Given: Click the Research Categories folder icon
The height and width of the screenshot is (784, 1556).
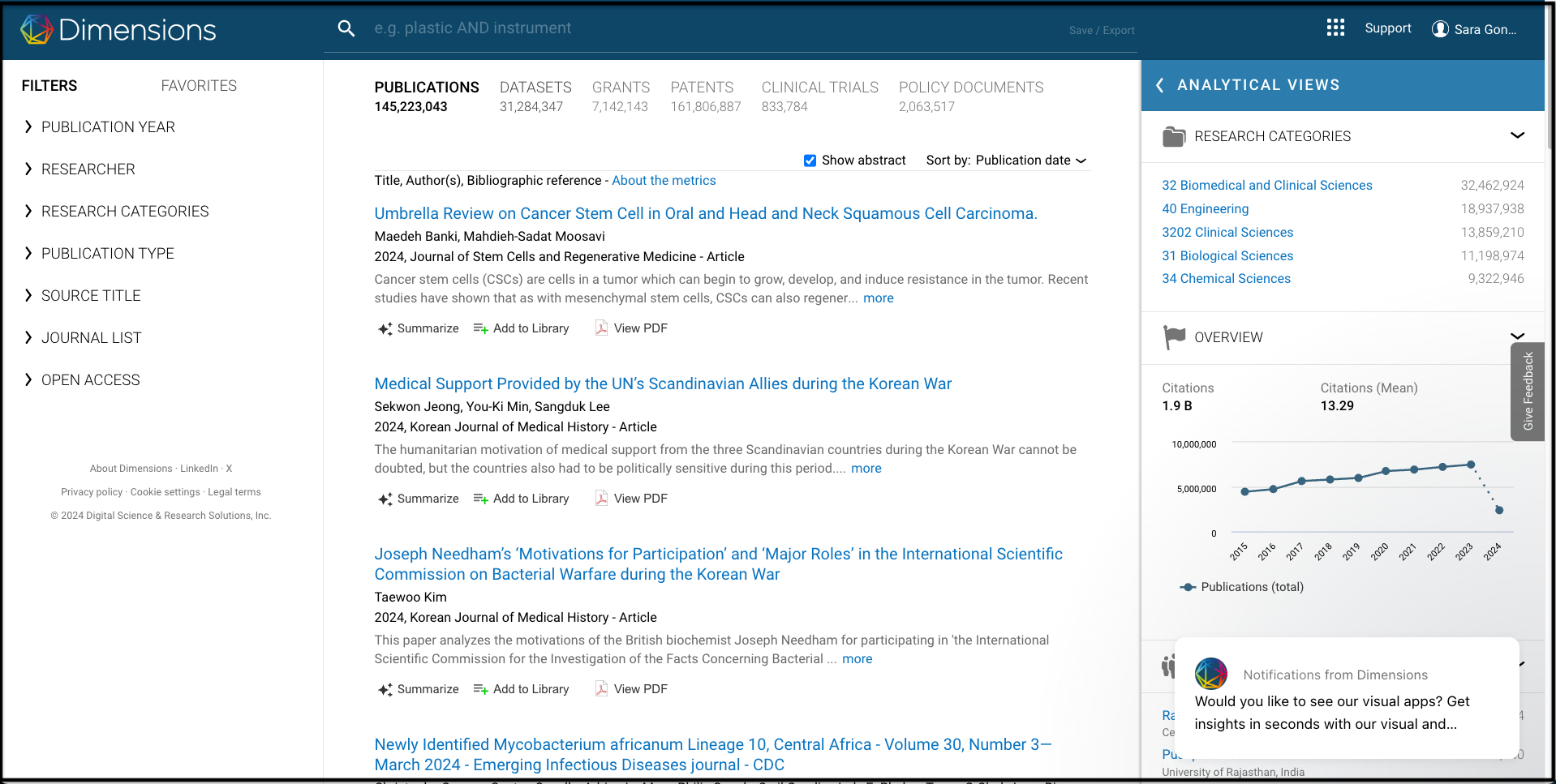Looking at the screenshot, I should click(x=1173, y=136).
